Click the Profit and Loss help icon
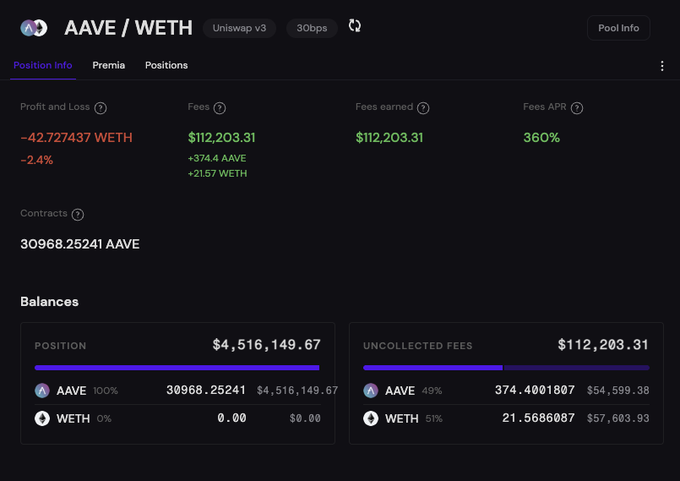 (x=101, y=108)
